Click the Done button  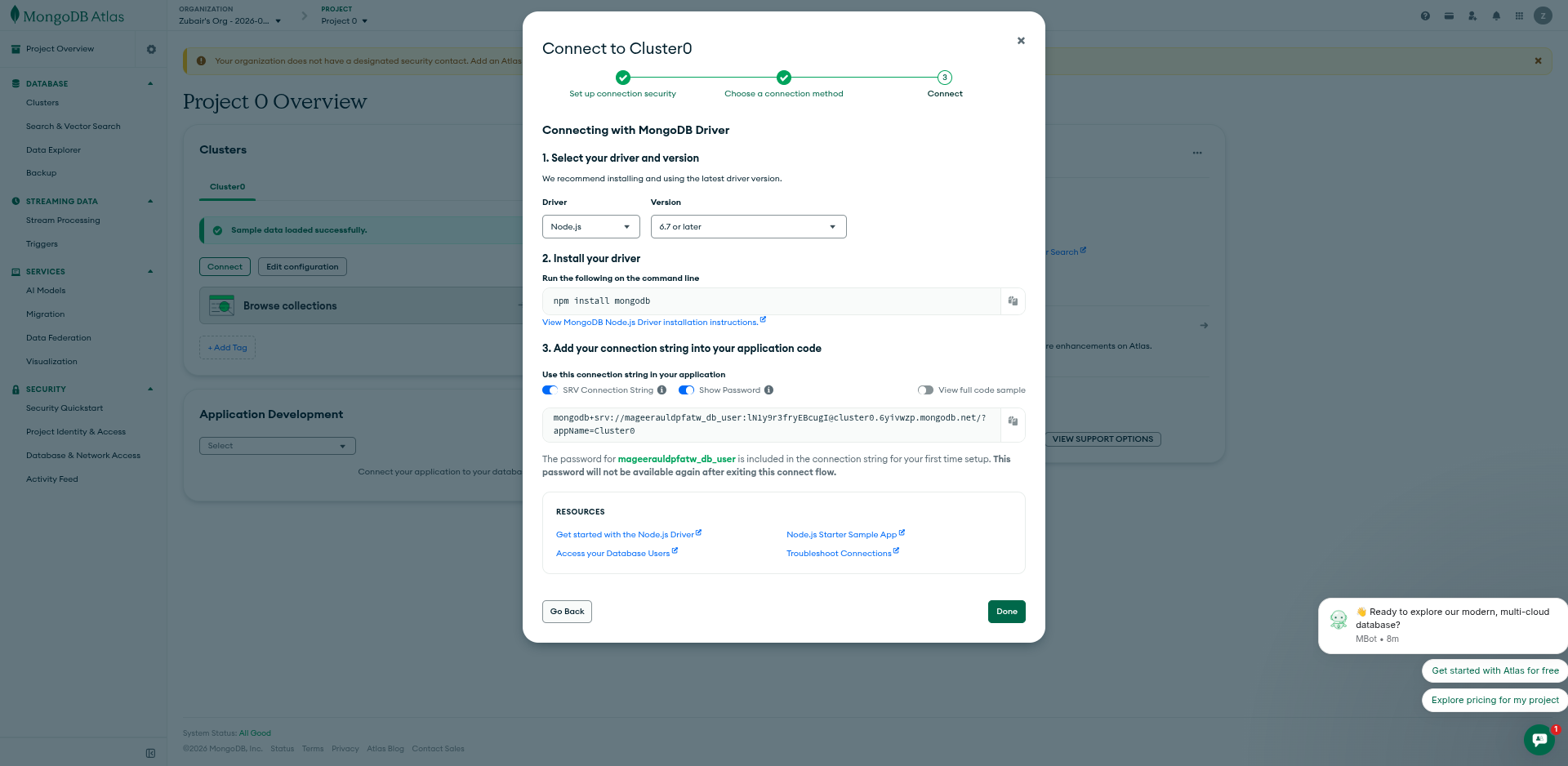[1006, 612]
